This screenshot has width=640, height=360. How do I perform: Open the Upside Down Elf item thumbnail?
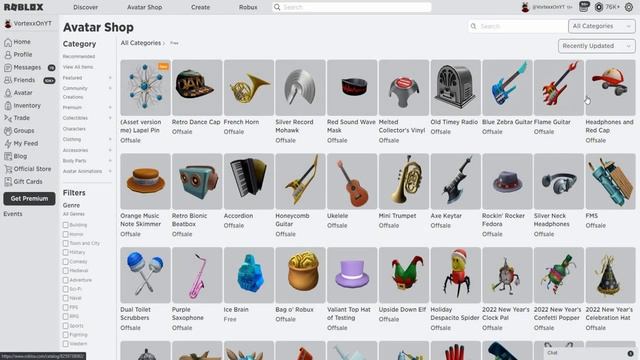tap(404, 275)
